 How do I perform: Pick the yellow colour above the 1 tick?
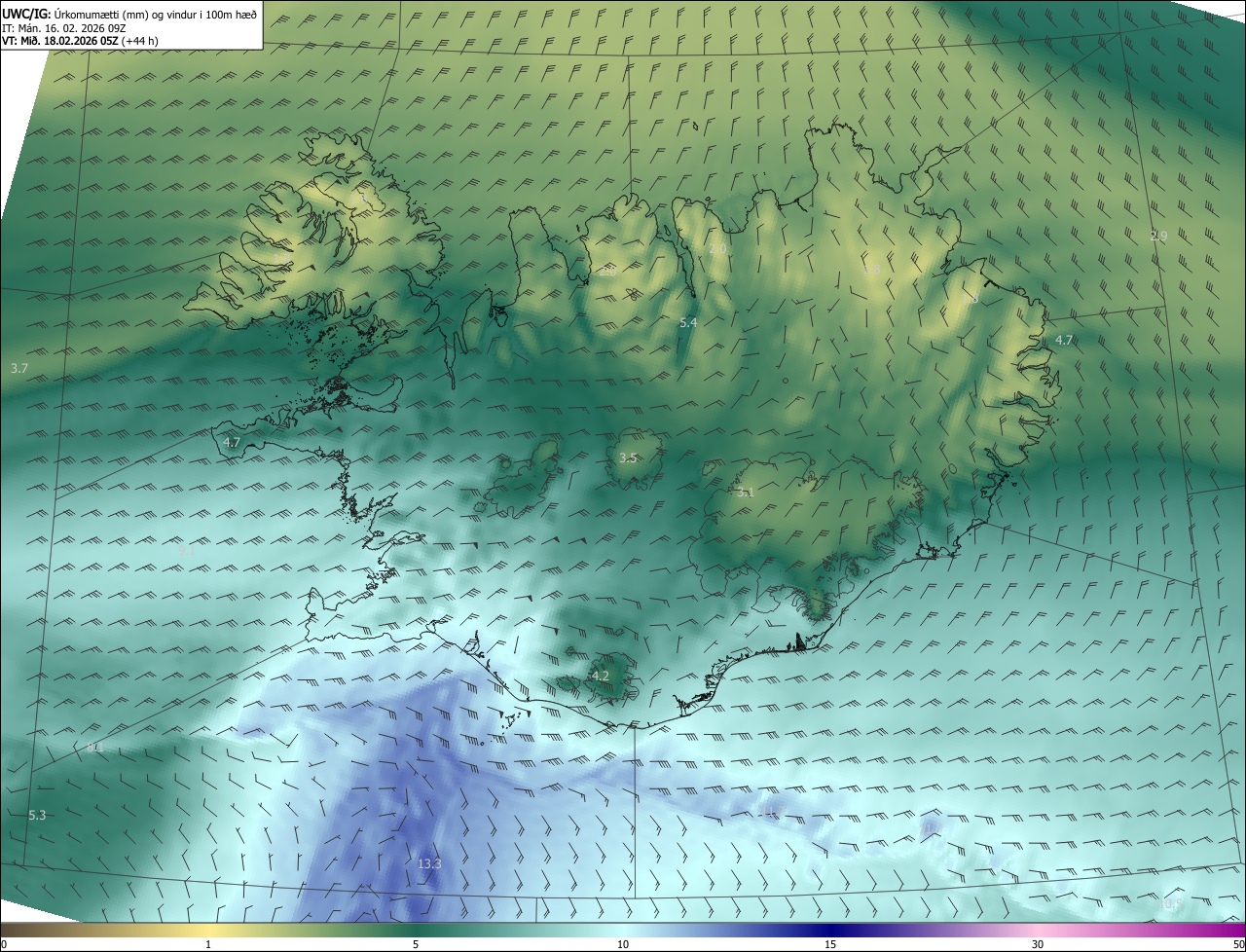coord(208,930)
